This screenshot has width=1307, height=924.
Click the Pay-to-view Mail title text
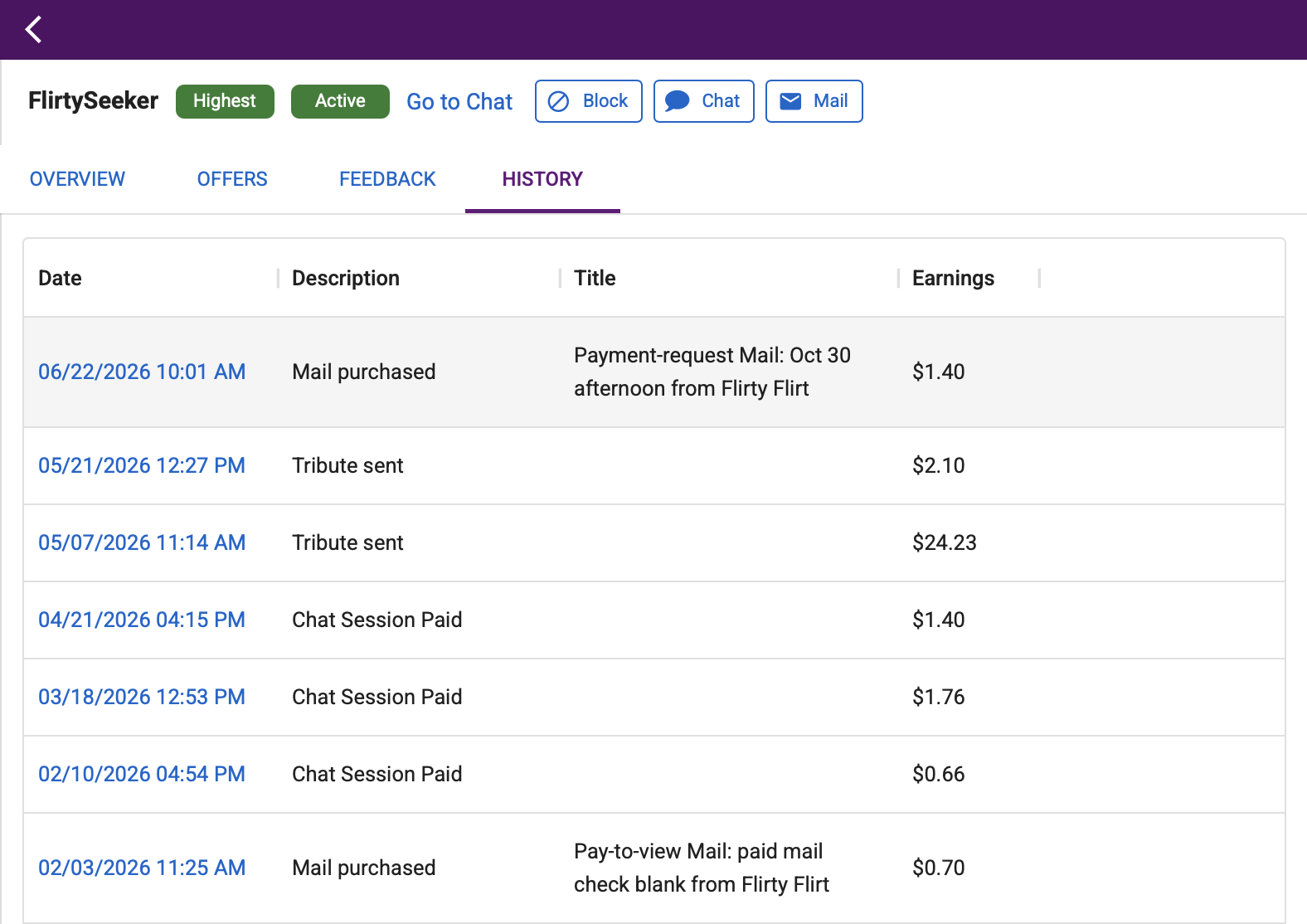pyautogui.click(x=702, y=868)
